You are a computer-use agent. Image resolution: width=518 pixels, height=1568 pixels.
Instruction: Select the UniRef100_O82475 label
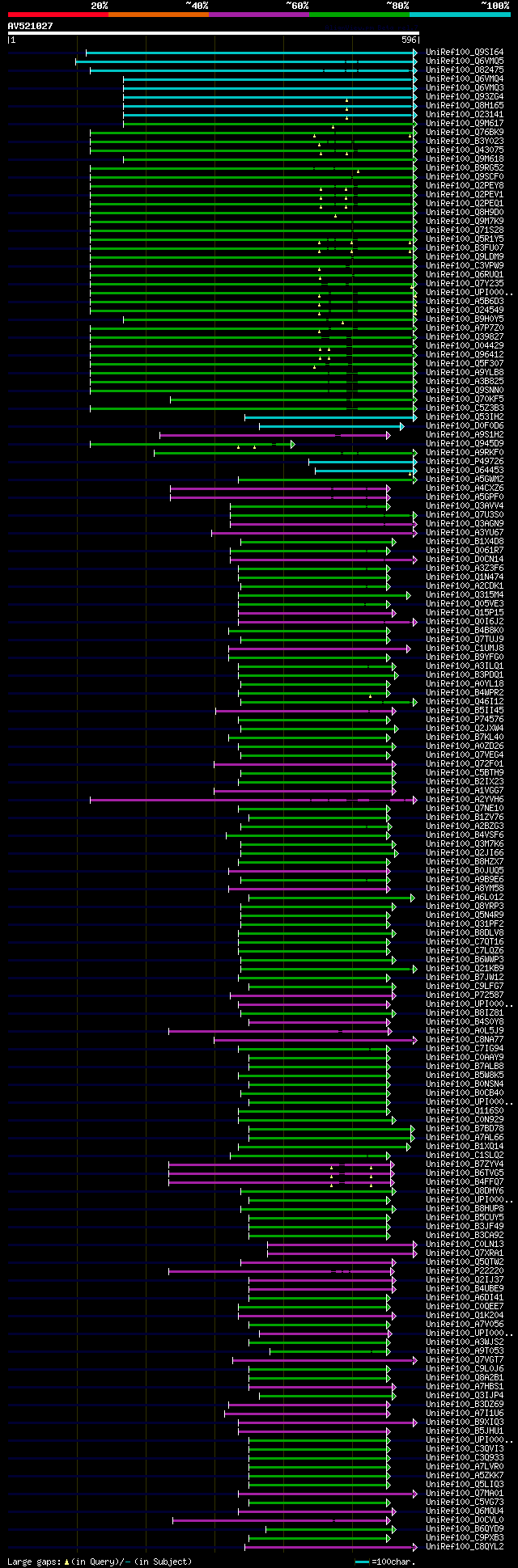click(465, 70)
